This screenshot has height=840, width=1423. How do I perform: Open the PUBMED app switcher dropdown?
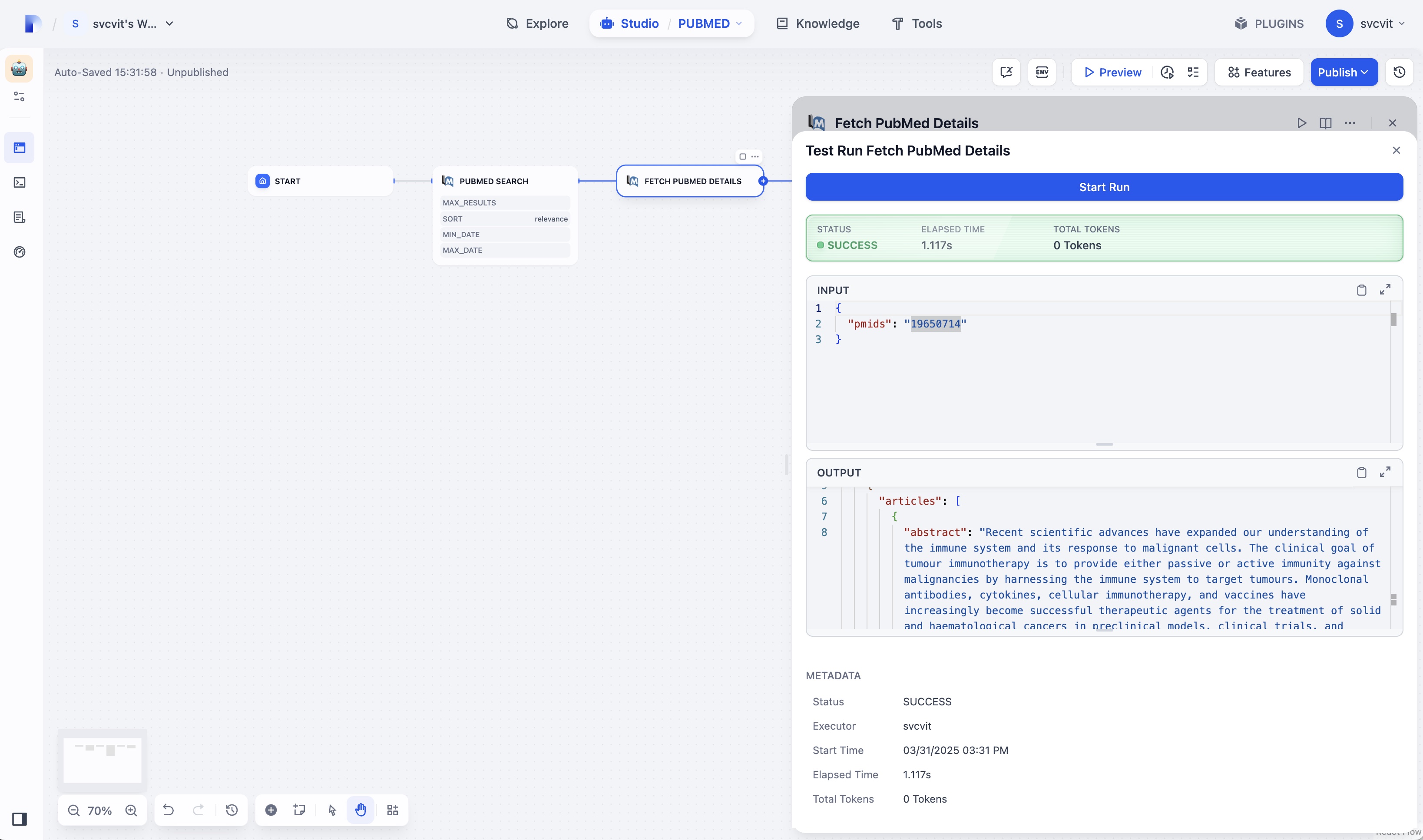coord(739,24)
